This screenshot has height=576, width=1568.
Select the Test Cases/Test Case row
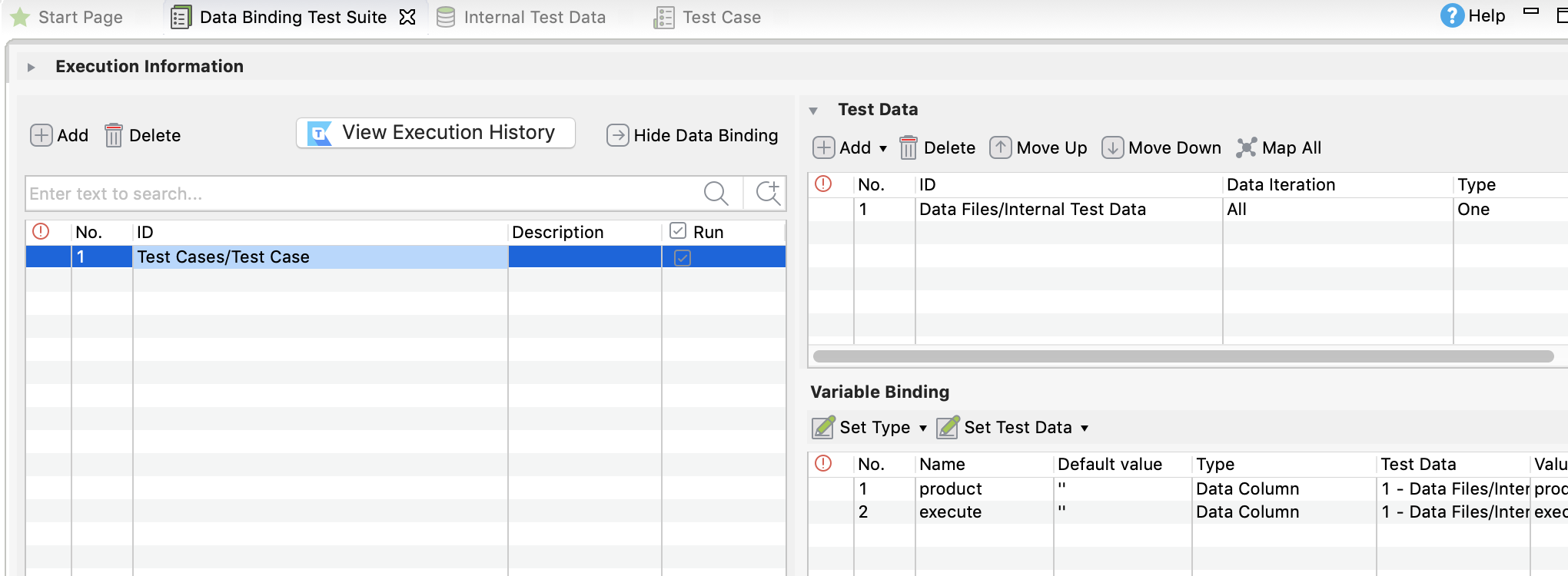click(405, 257)
